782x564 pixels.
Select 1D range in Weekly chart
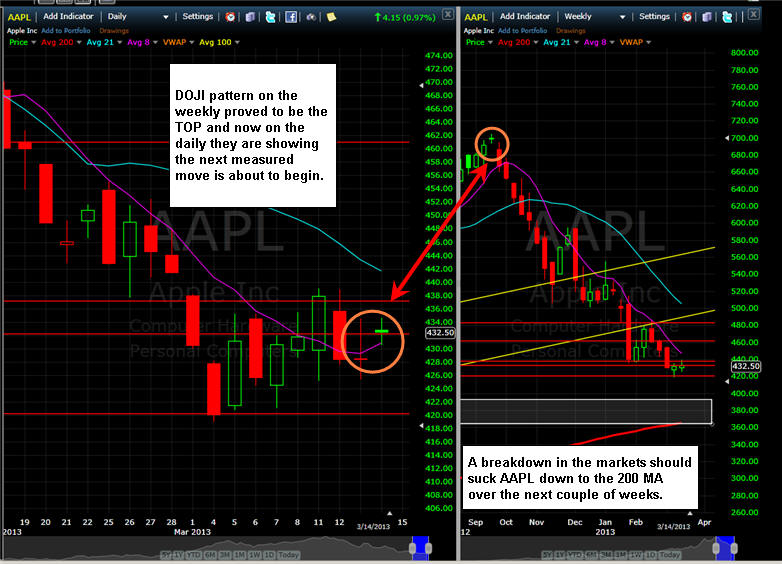coord(650,555)
